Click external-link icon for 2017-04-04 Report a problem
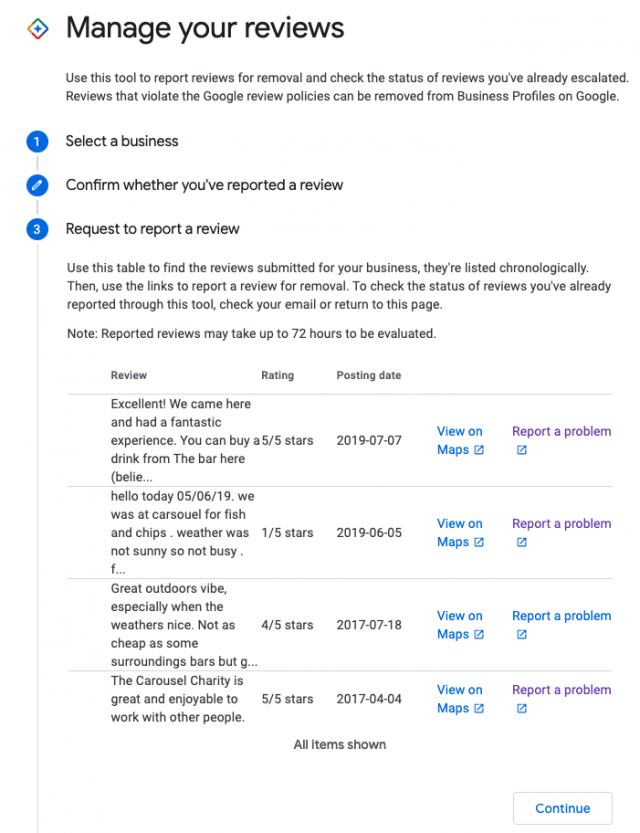Screen dimensions: 640x833 click(x=522, y=708)
